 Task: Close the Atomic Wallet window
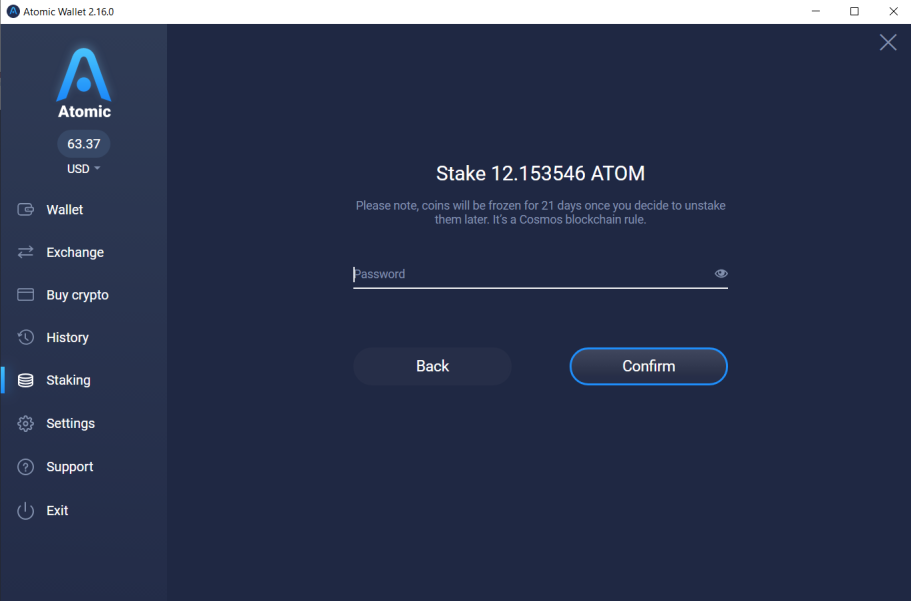click(893, 12)
